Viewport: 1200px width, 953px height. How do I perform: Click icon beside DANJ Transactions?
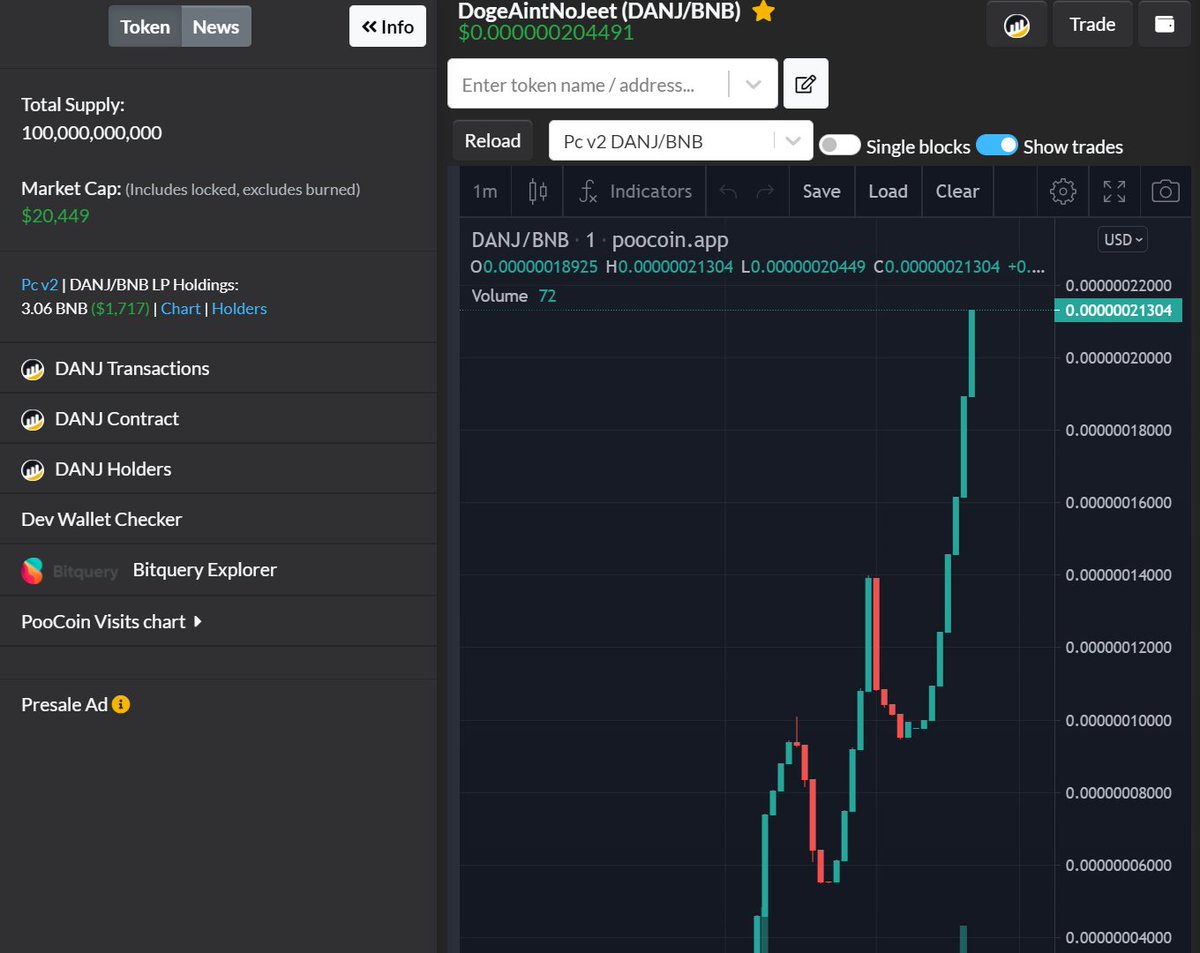coord(33,369)
